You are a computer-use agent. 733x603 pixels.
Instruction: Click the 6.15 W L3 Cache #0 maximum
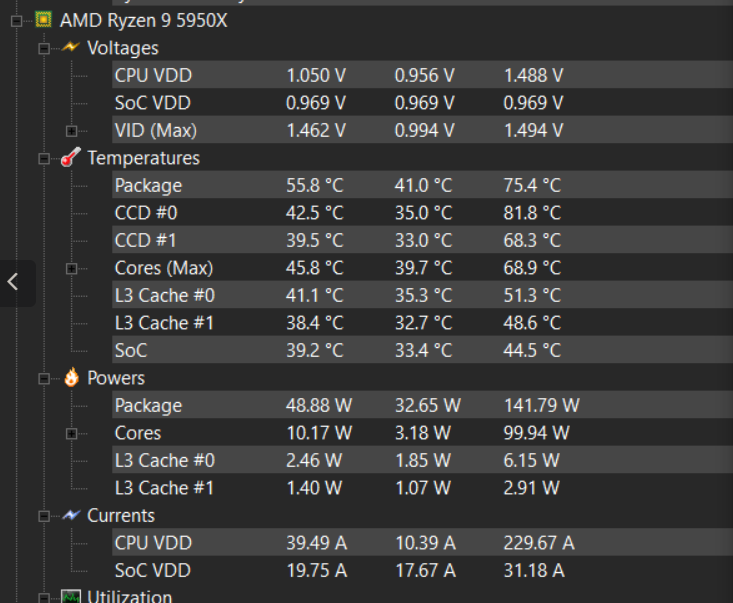click(531, 460)
